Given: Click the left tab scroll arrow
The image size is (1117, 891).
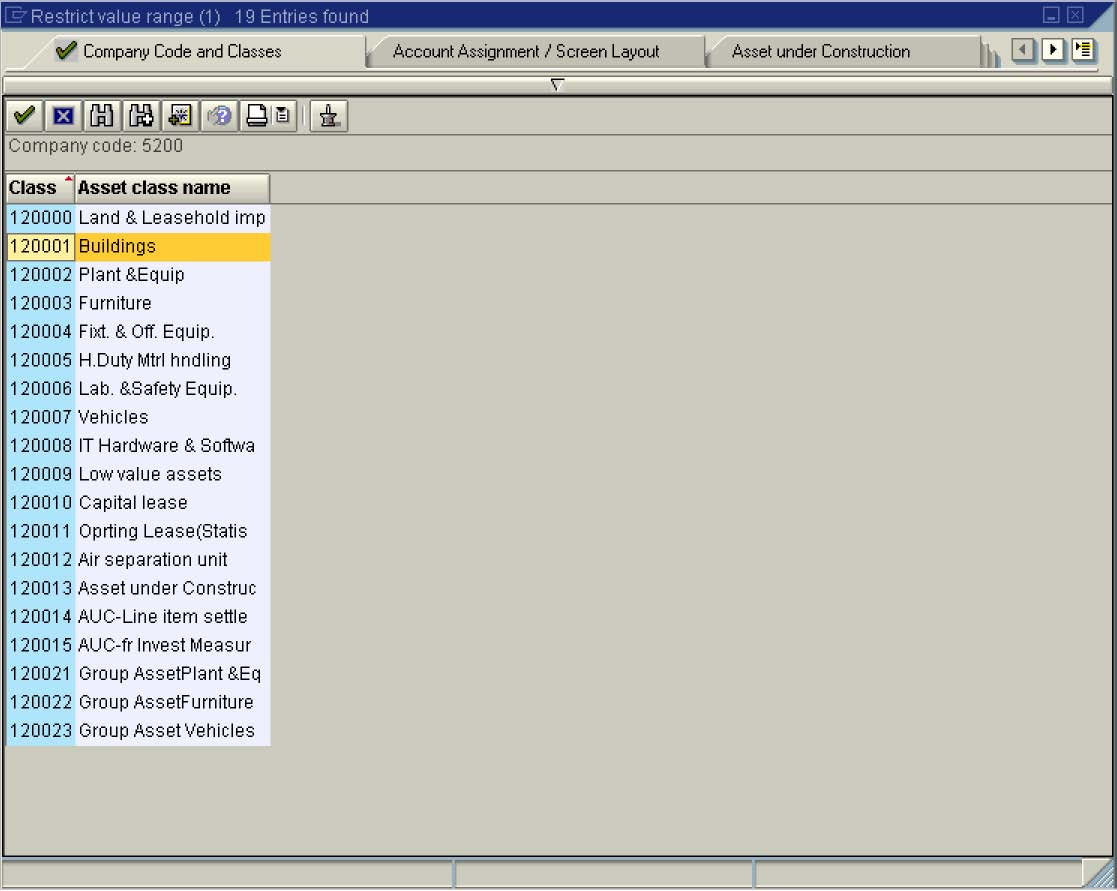Looking at the screenshot, I should [1024, 49].
